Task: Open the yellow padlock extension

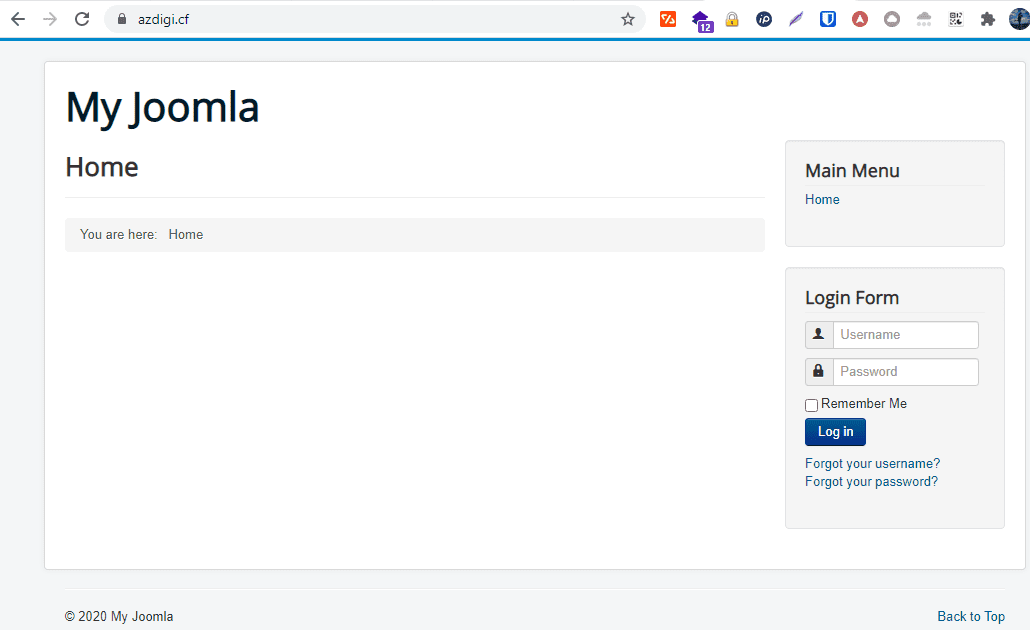Action: pos(732,19)
